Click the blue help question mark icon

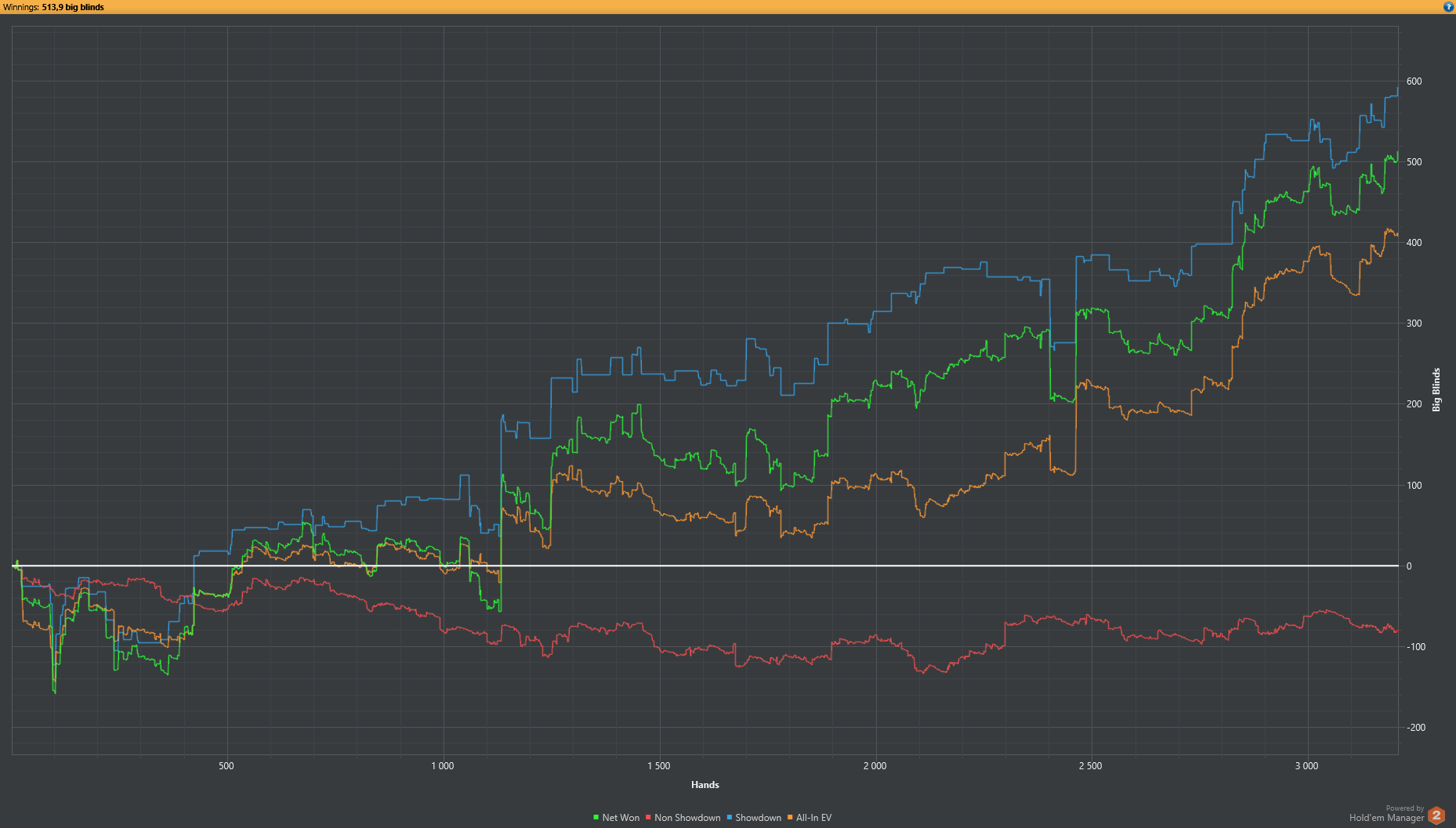tap(1448, 6)
